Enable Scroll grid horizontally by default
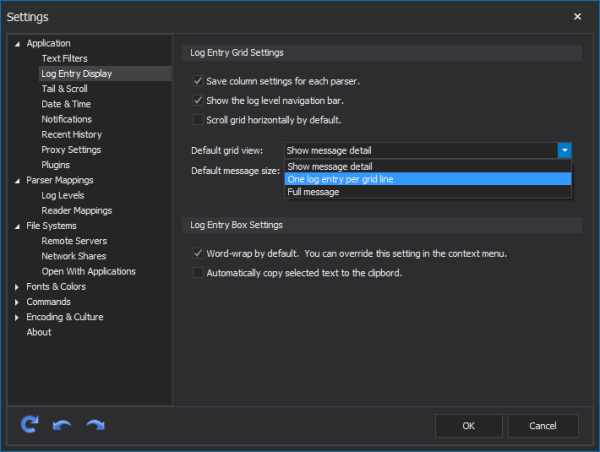This screenshot has width=600, height=452. [198, 120]
